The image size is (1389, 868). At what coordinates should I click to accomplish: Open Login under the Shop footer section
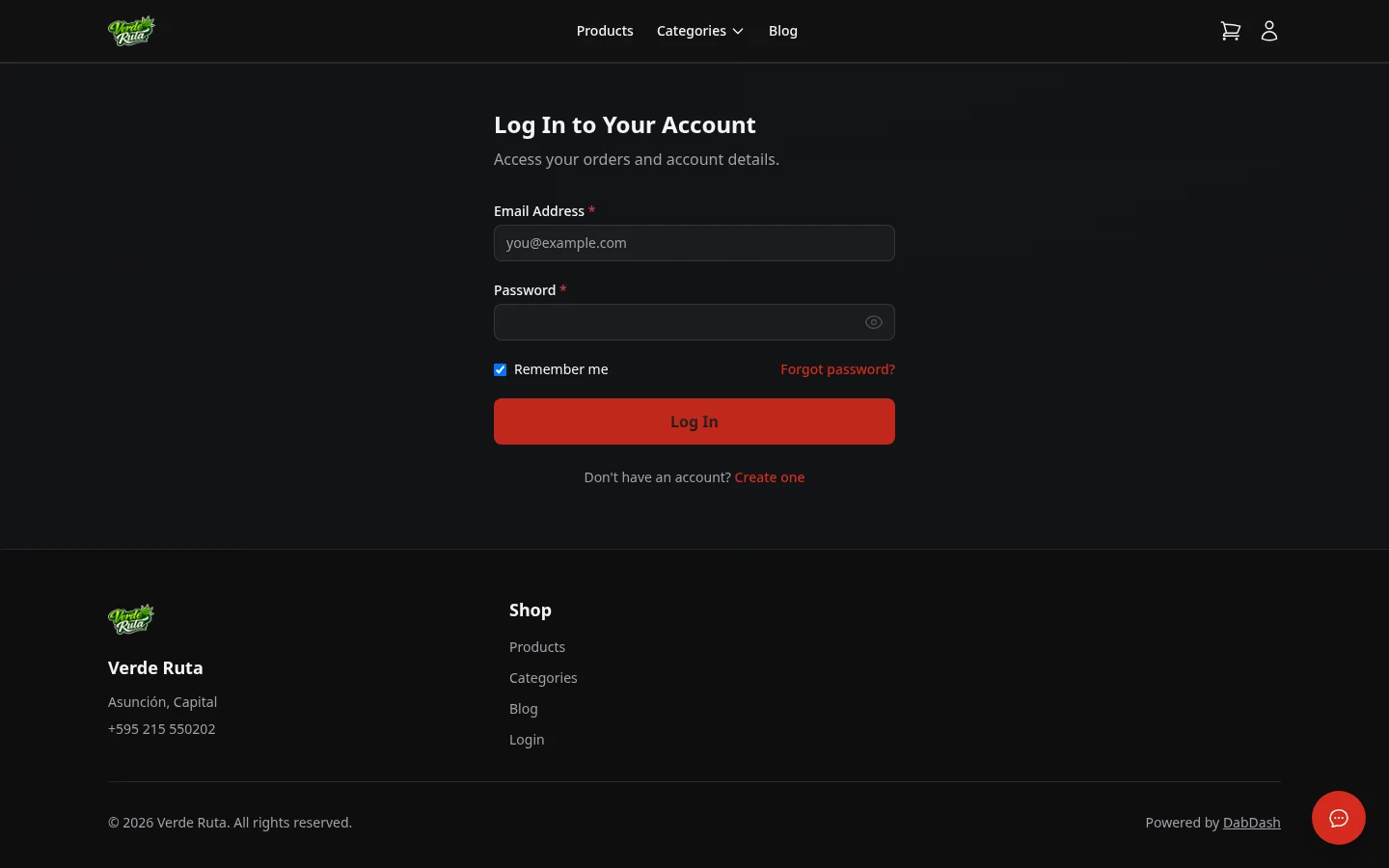click(x=527, y=739)
